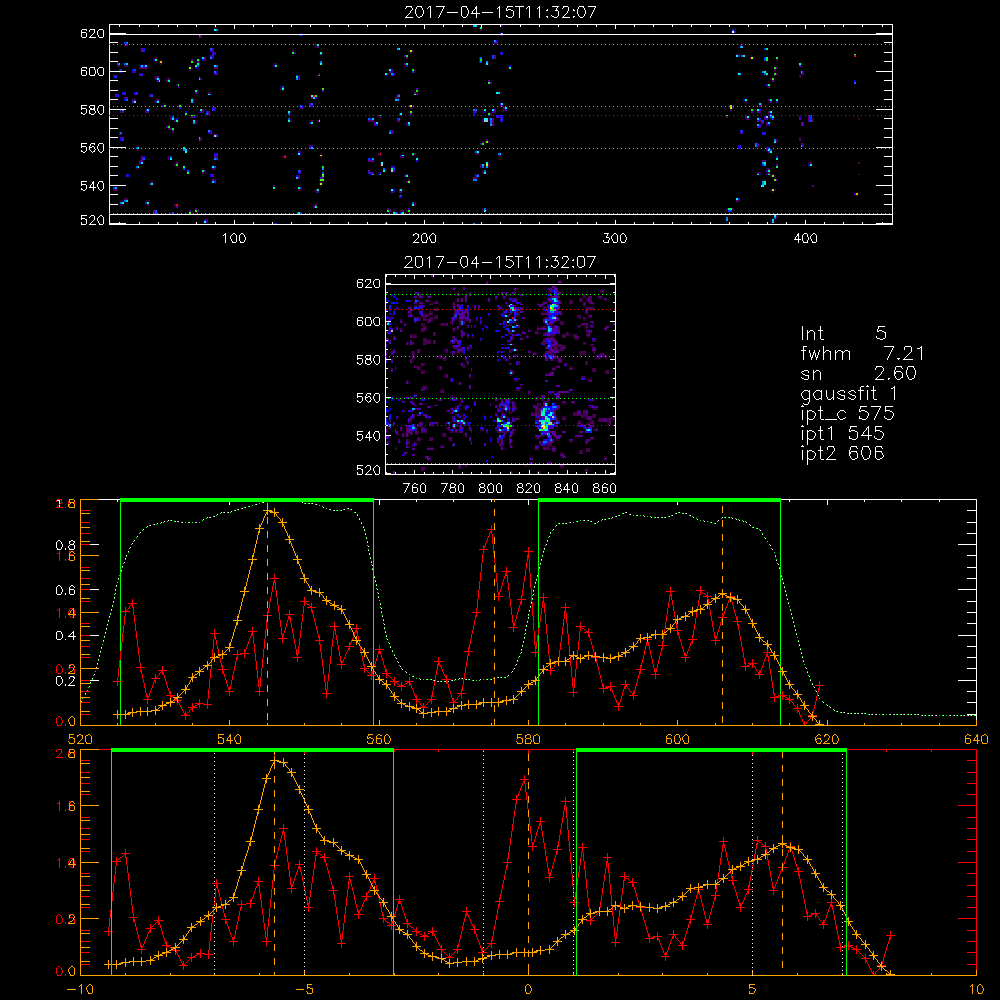Click white y-axis label 0.8 on third plot

pyautogui.click(x=65, y=545)
